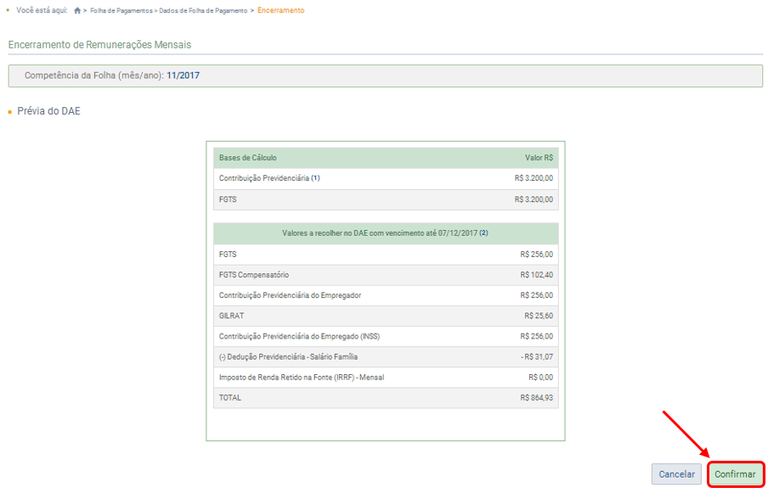Click the Imposto de Renda Retido (IRRF) row
768x493 pixels.
point(301,377)
